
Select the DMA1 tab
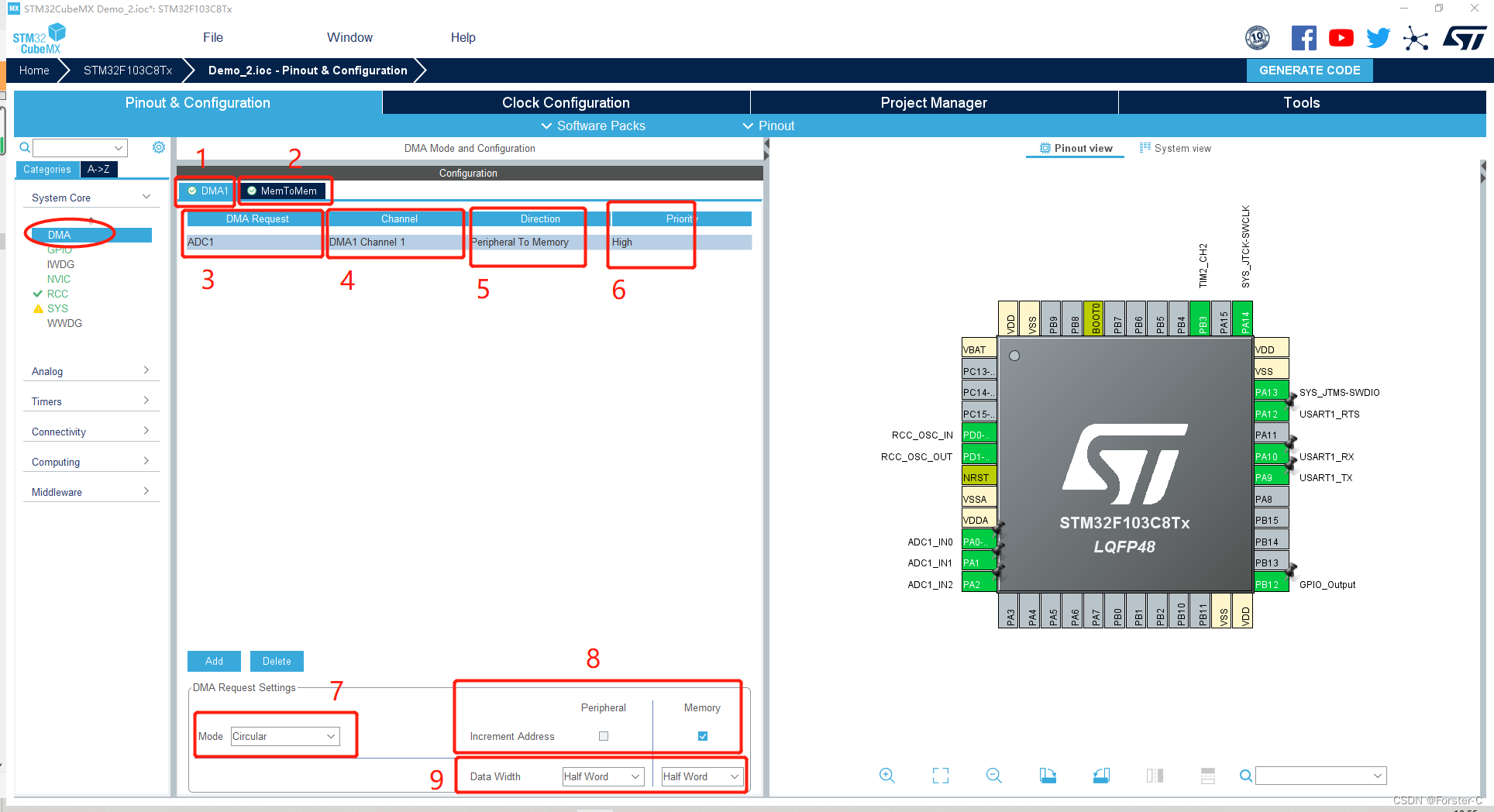pyautogui.click(x=208, y=191)
